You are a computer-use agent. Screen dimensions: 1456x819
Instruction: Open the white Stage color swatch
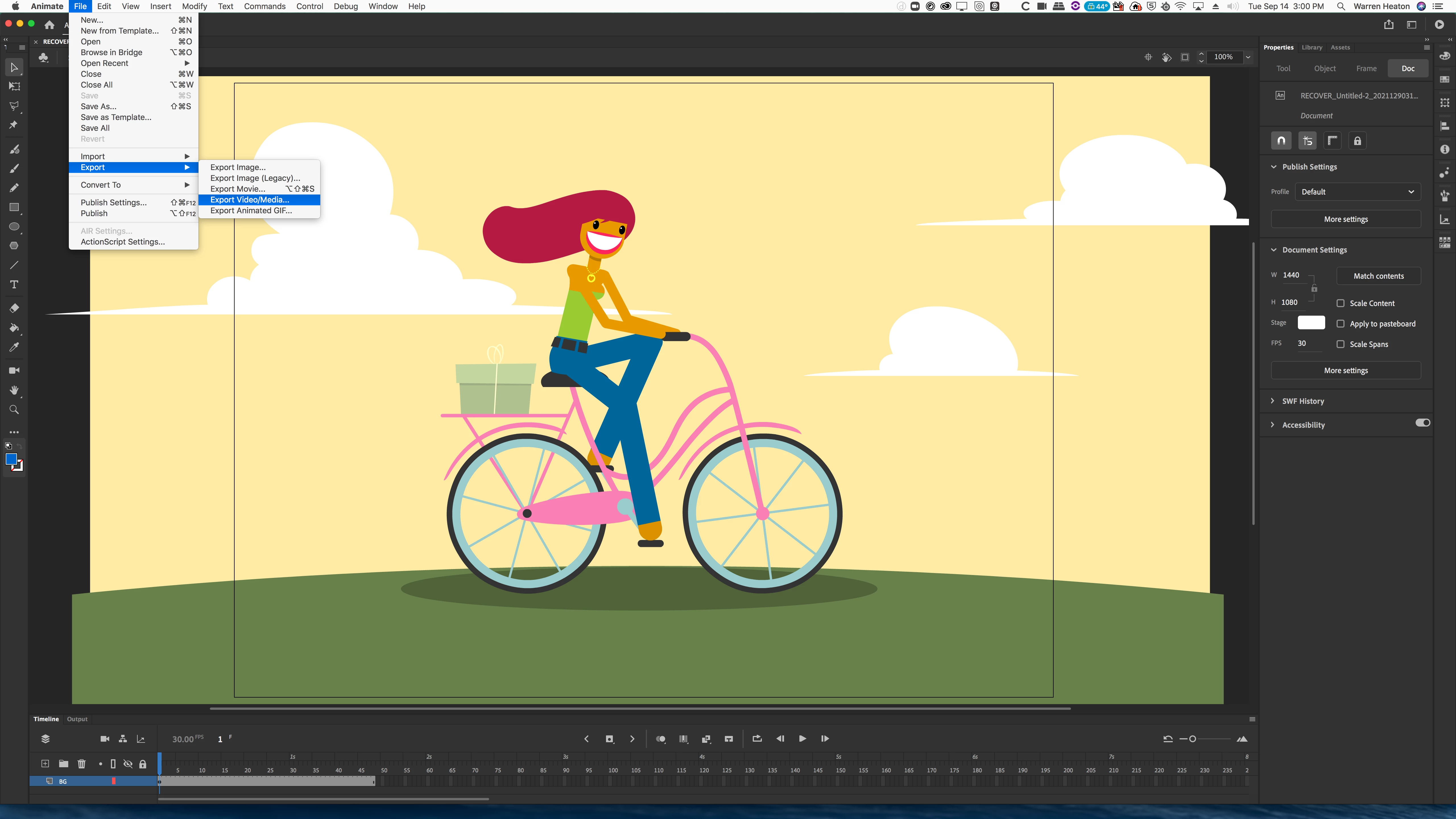[1311, 323]
